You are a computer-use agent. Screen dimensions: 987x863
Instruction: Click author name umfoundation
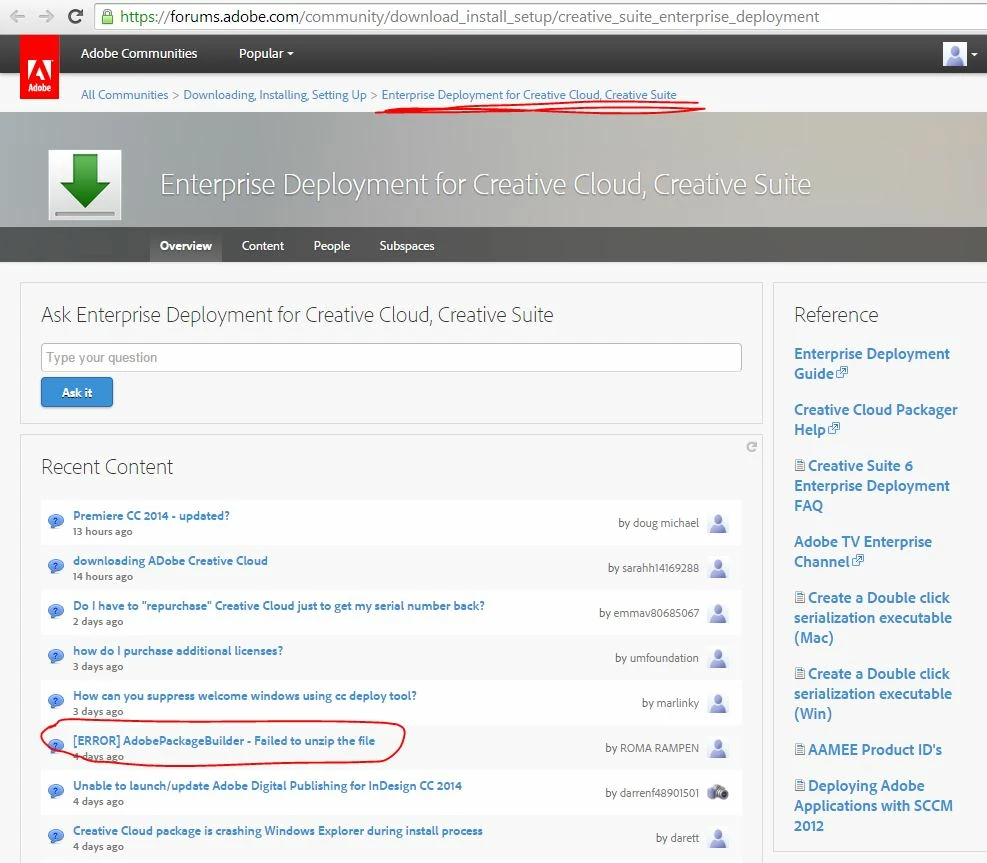pos(664,658)
